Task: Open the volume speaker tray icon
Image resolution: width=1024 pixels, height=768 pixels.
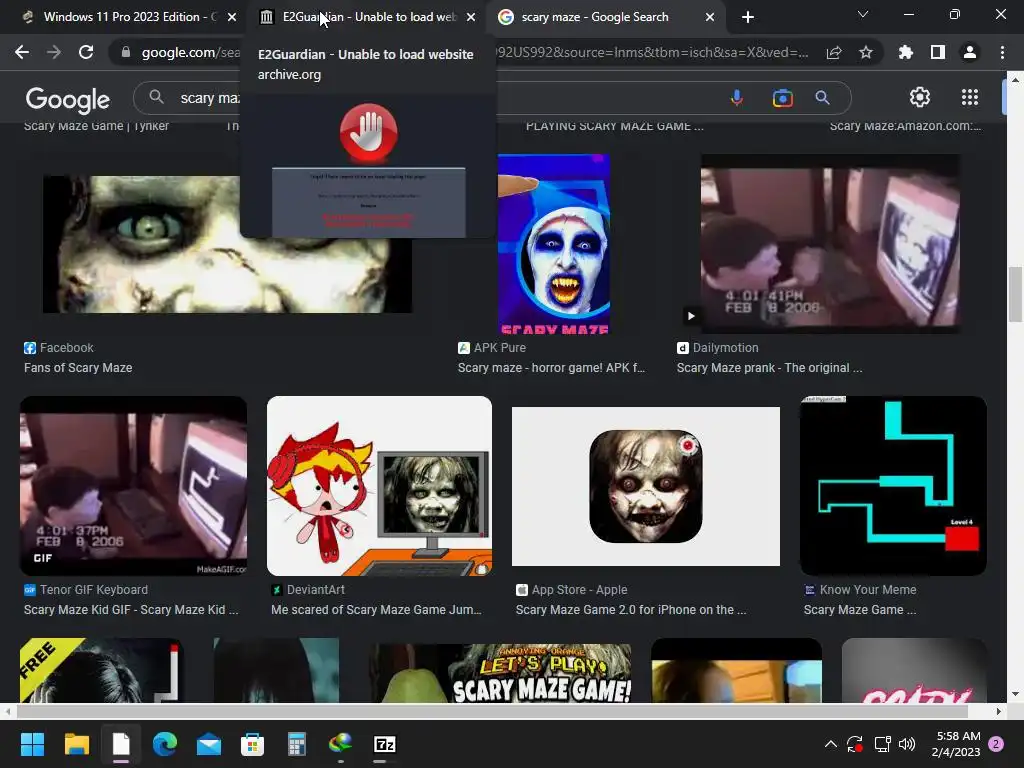Action: pyautogui.click(x=907, y=744)
